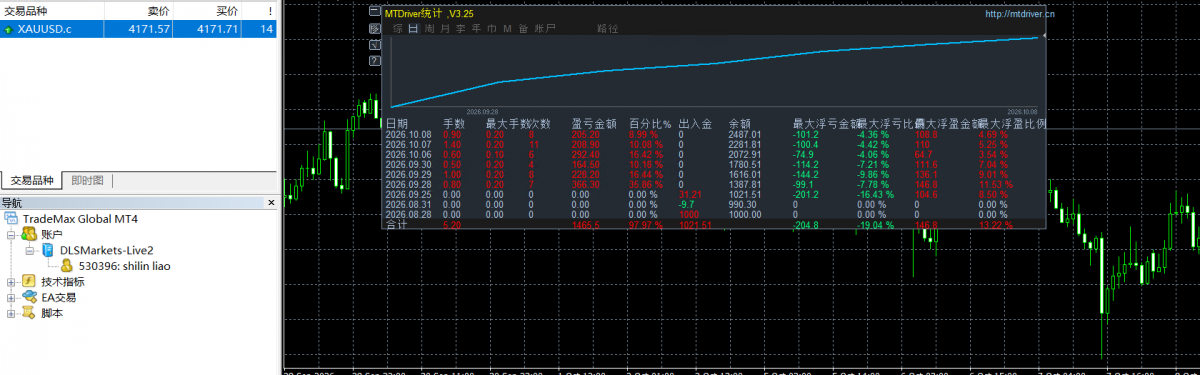
Task: Click the 合计 totals row label
Action: coord(396,226)
